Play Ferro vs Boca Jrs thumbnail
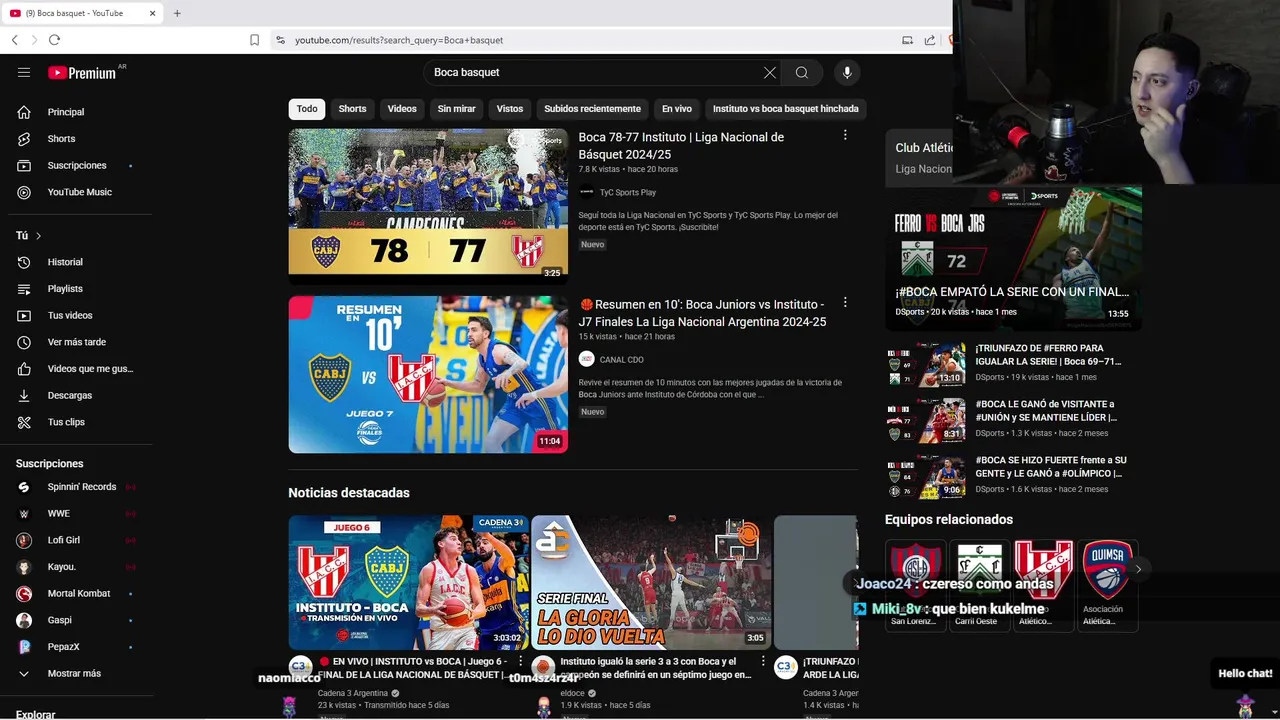Image resolution: width=1280 pixels, height=720 pixels. (1013, 258)
